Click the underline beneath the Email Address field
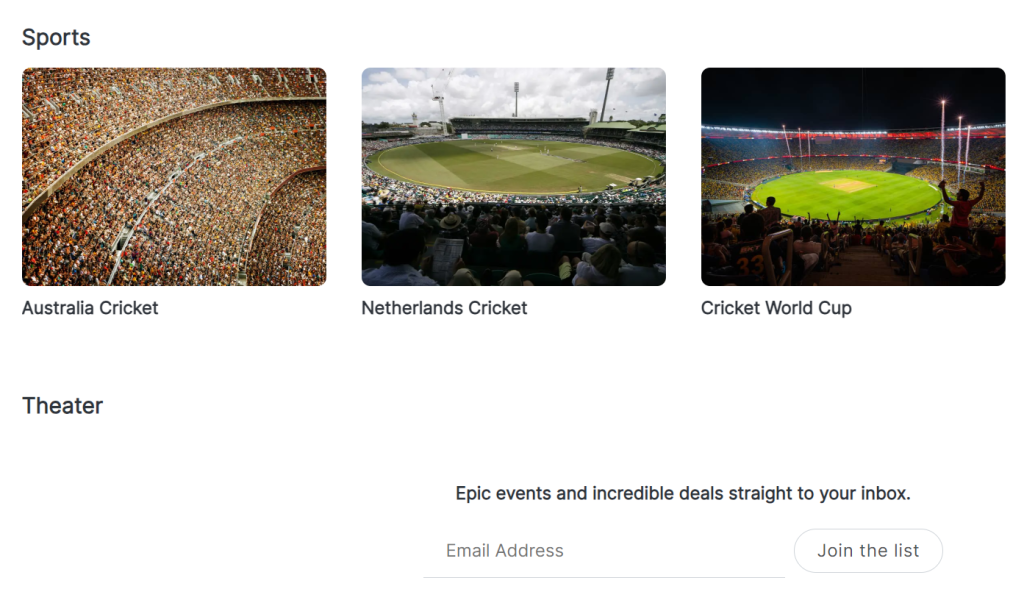Image resolution: width=1024 pixels, height=589 pixels. pyautogui.click(x=603, y=577)
